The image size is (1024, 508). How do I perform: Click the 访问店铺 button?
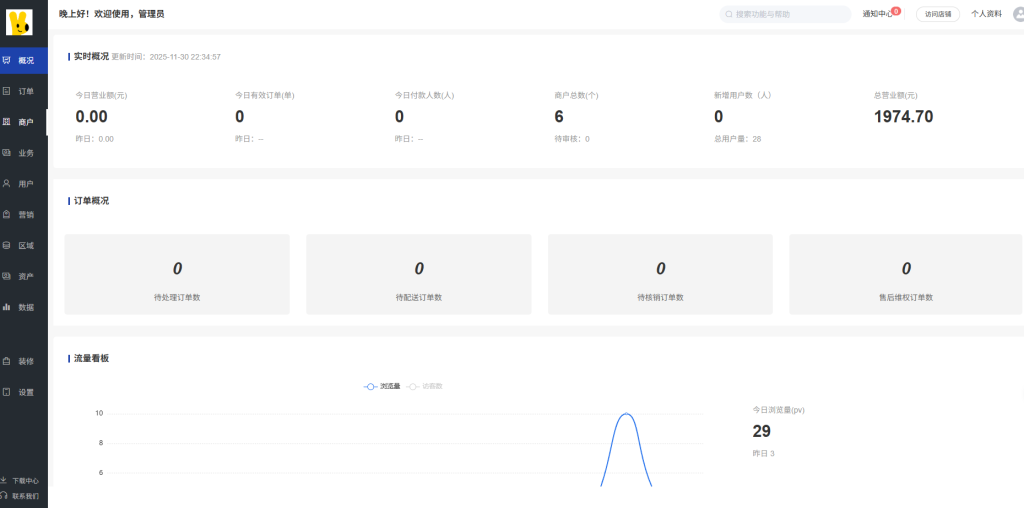937,14
